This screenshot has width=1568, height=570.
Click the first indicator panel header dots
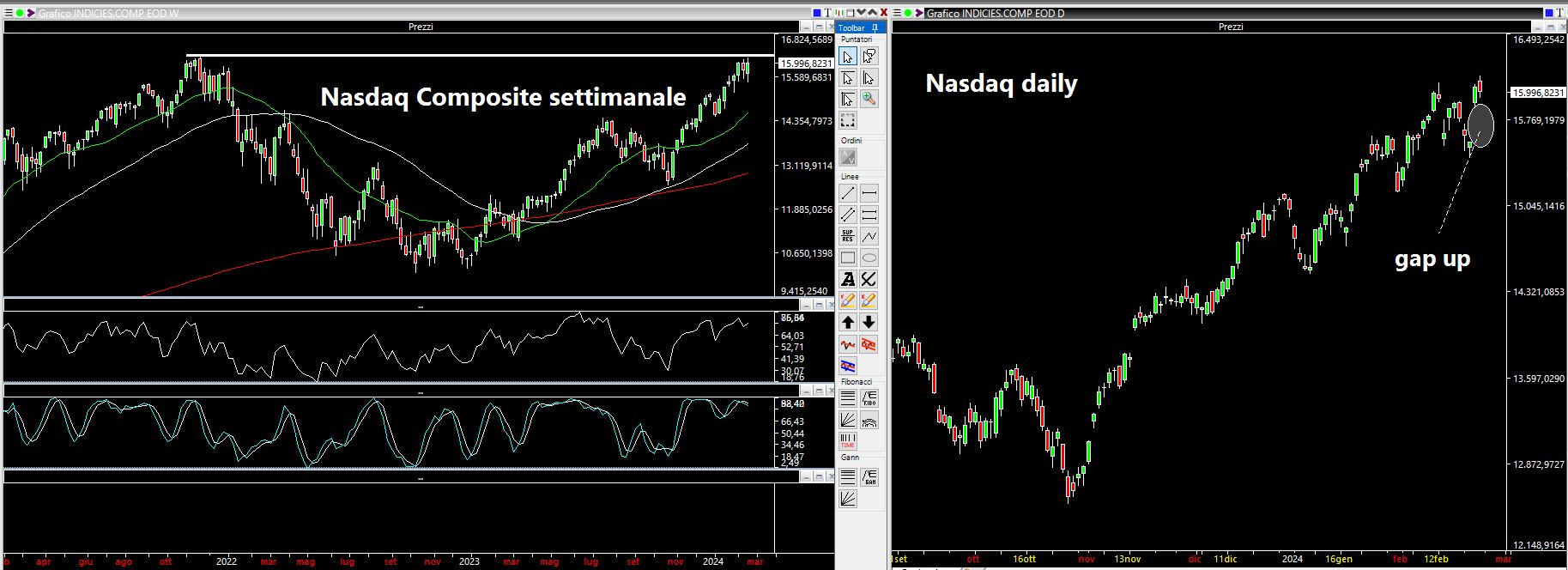point(420,305)
